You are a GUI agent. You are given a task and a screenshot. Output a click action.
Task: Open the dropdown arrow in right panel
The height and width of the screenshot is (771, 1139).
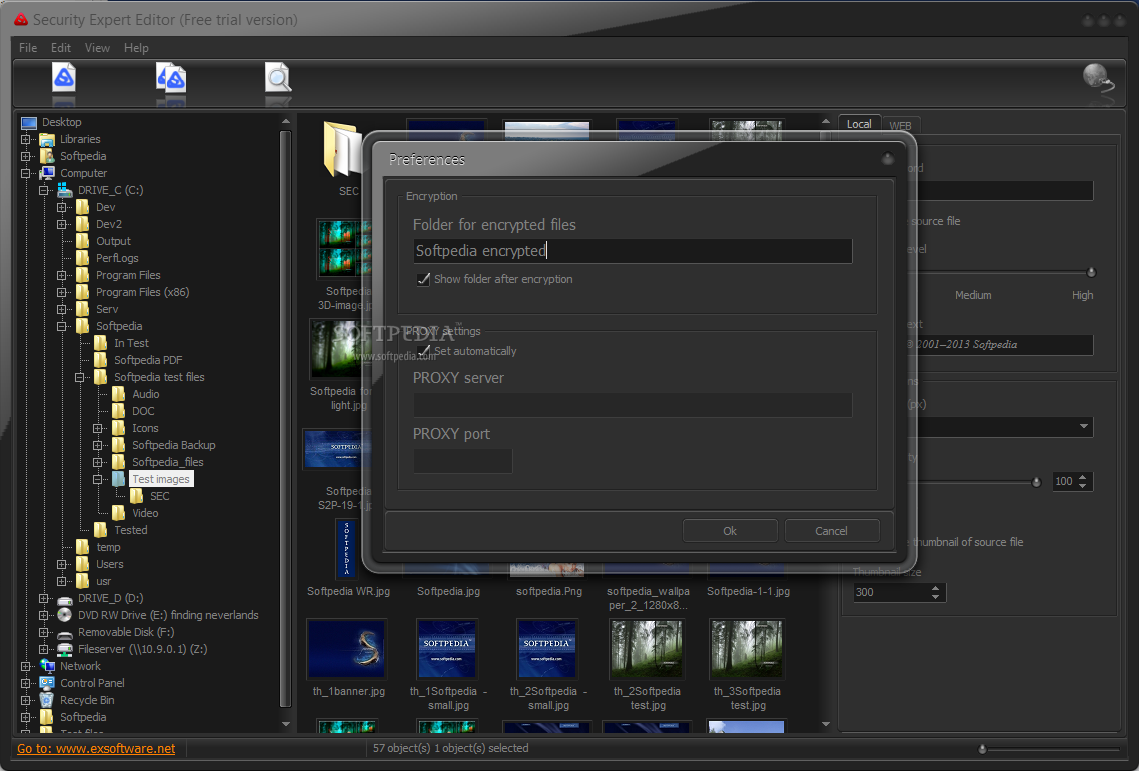pos(1083,427)
